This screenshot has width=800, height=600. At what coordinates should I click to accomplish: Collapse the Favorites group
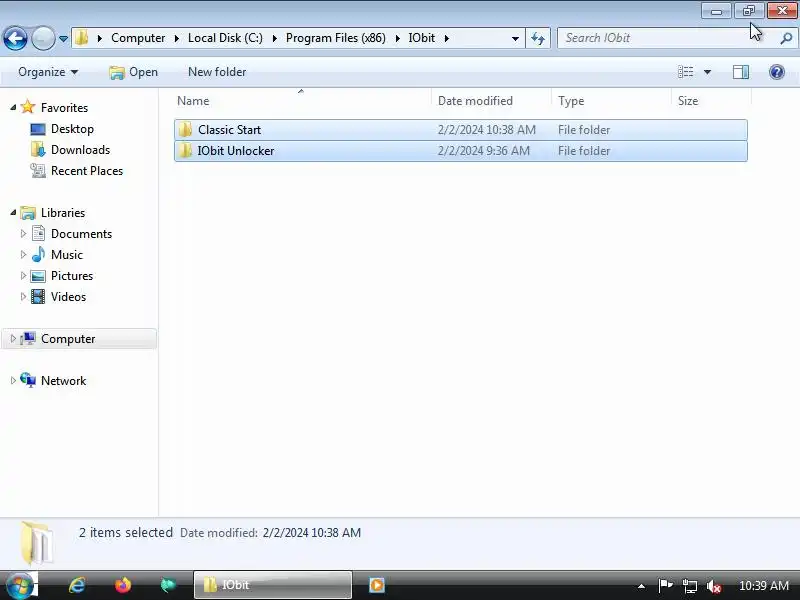coord(13,107)
